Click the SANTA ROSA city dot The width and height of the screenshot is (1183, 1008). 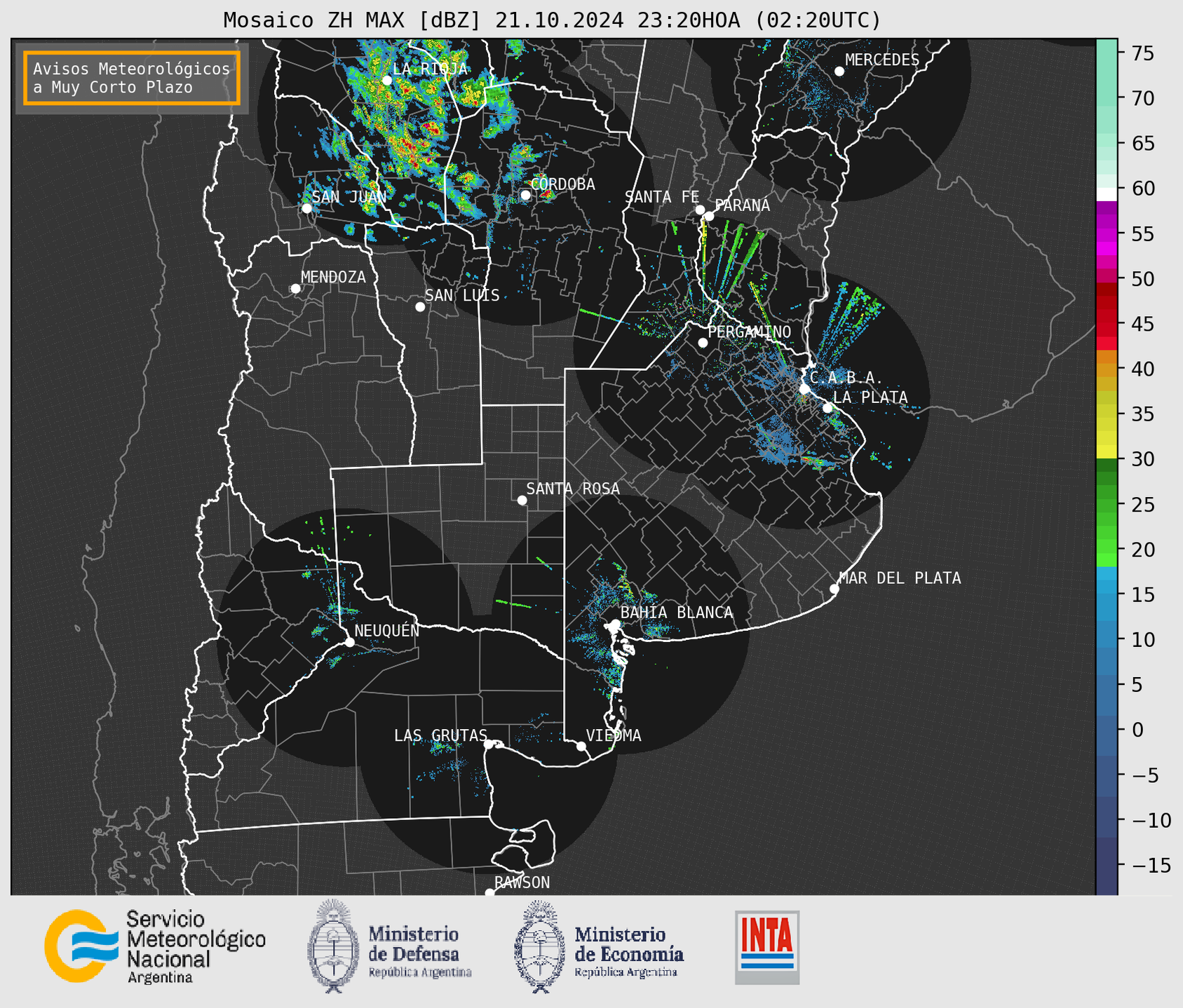[x=522, y=500]
